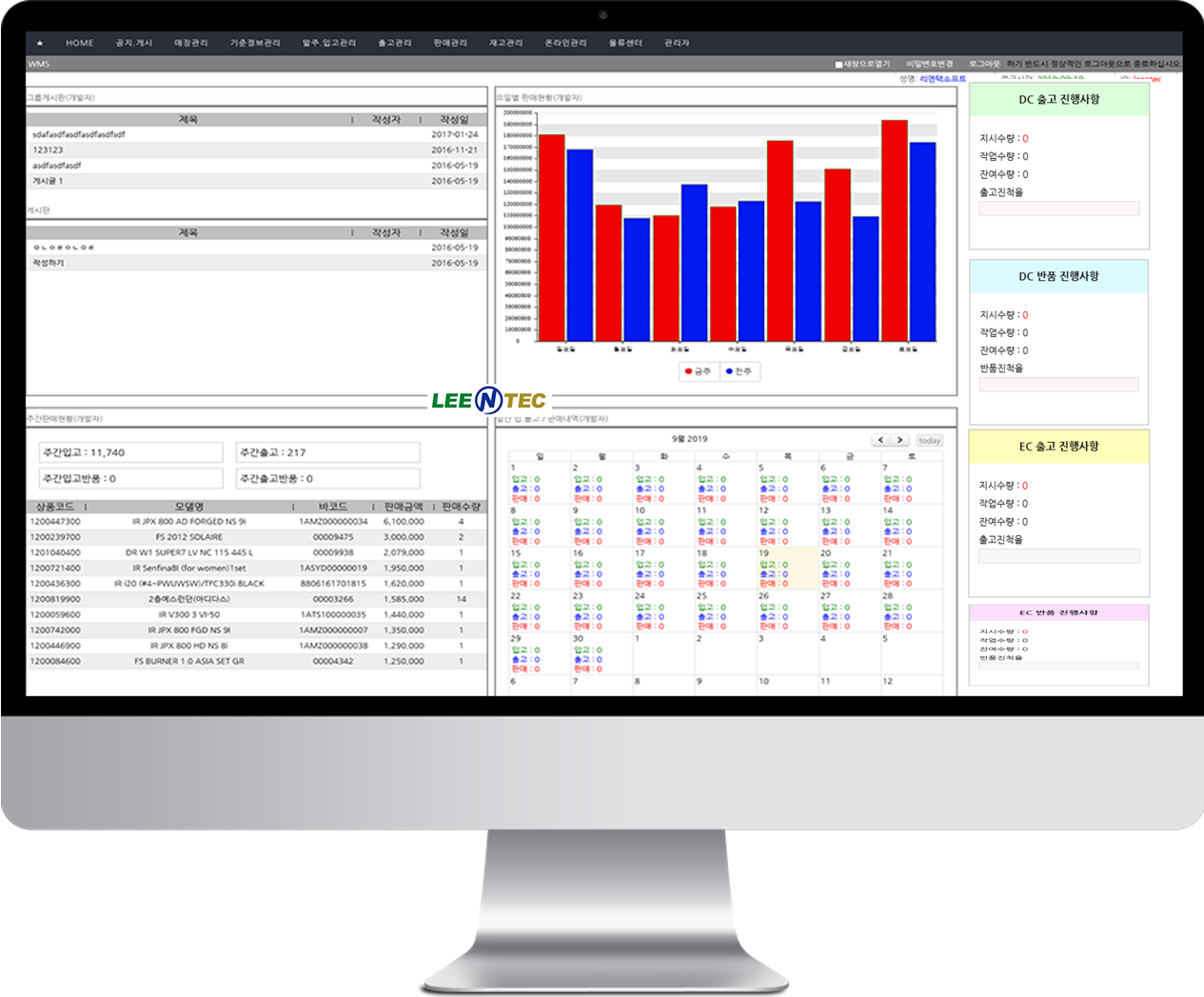Enable the 새창으로열기 checkbox
This screenshot has width=1204, height=997.
click(839, 65)
